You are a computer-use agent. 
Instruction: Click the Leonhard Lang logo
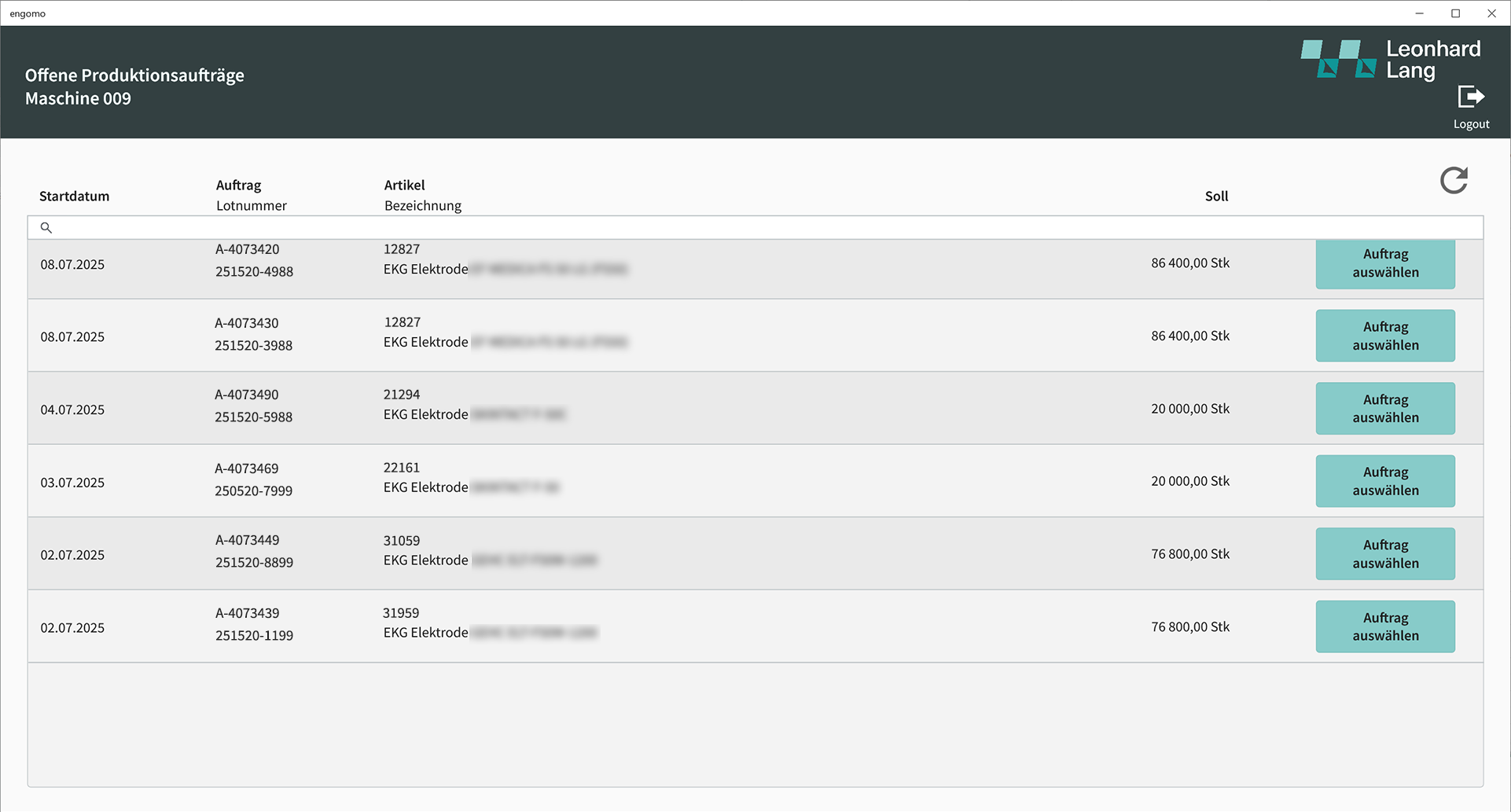coord(1390,60)
